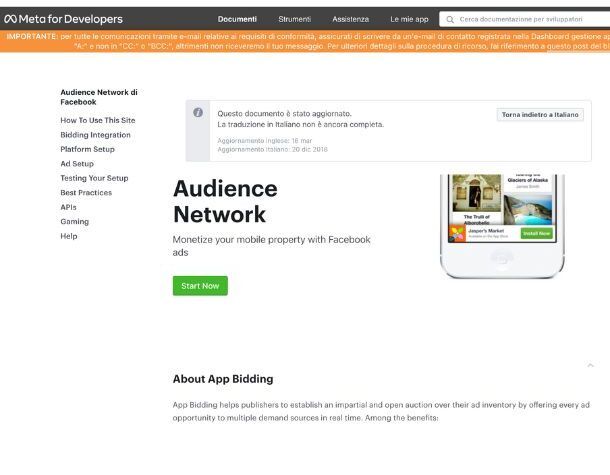Screen dimensions: 610x475
Task: Click the info icon in update notice
Action: 198,112
